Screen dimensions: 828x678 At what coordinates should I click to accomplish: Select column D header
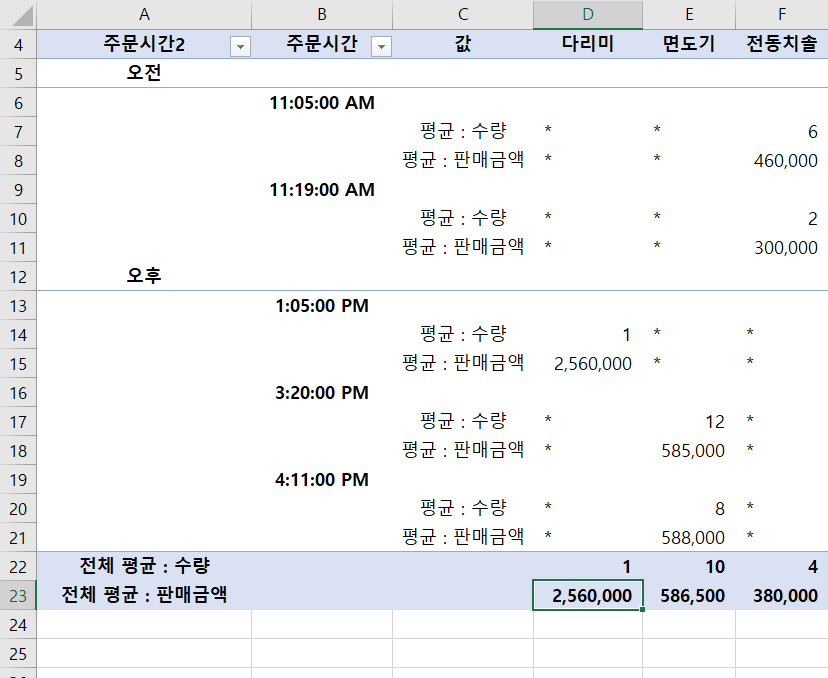(x=587, y=14)
